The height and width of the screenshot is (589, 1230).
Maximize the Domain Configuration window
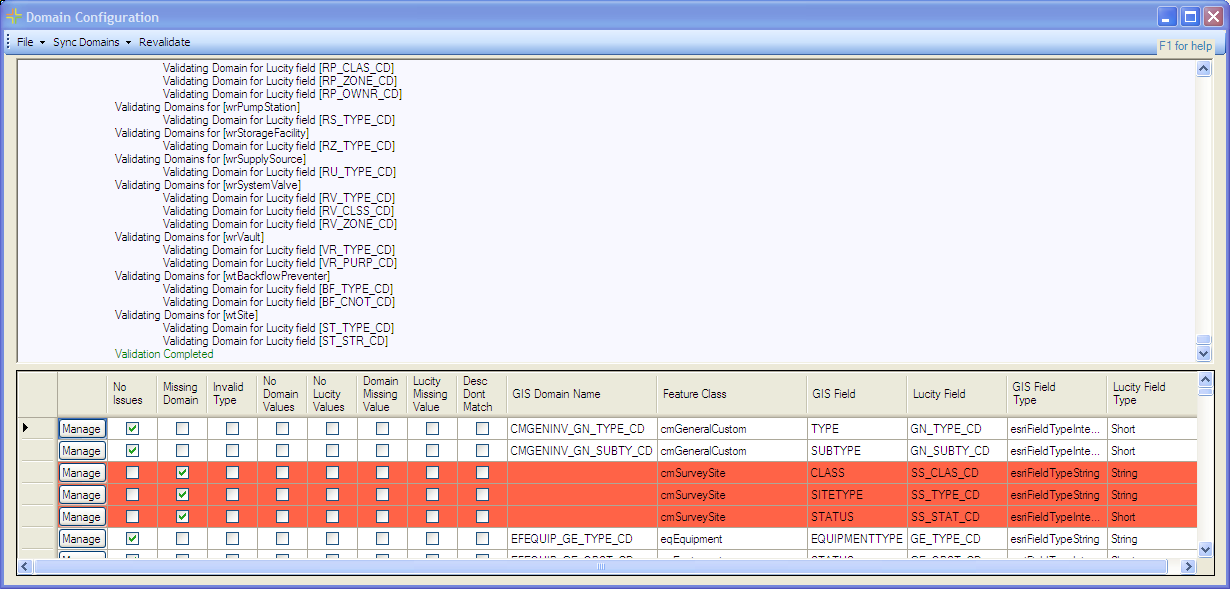click(x=1190, y=17)
